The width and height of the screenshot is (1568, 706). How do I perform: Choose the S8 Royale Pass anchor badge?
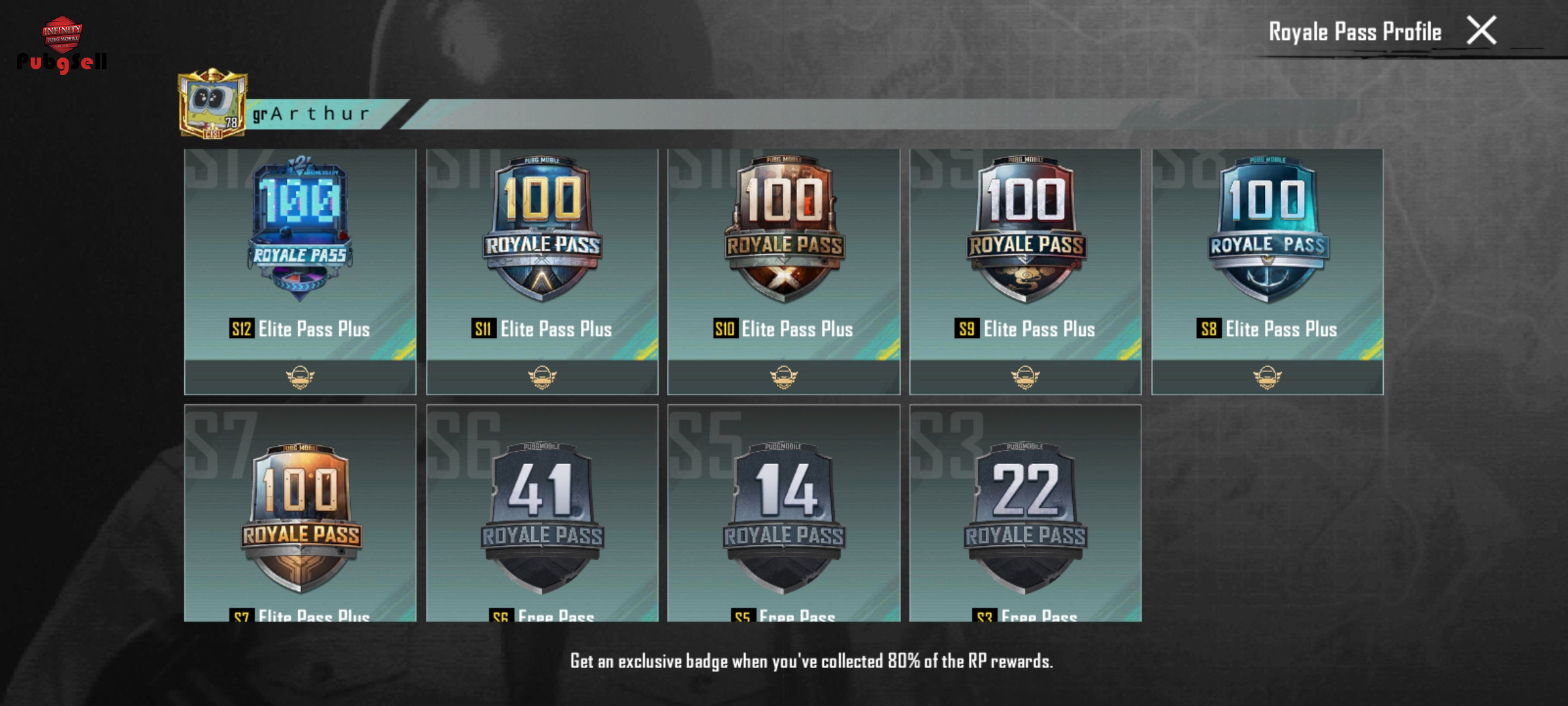click(1267, 229)
